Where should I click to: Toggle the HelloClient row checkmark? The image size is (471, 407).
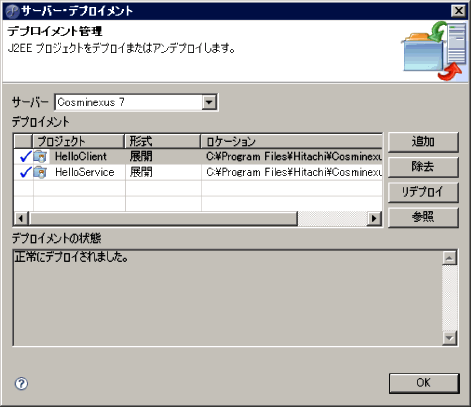(x=25, y=156)
